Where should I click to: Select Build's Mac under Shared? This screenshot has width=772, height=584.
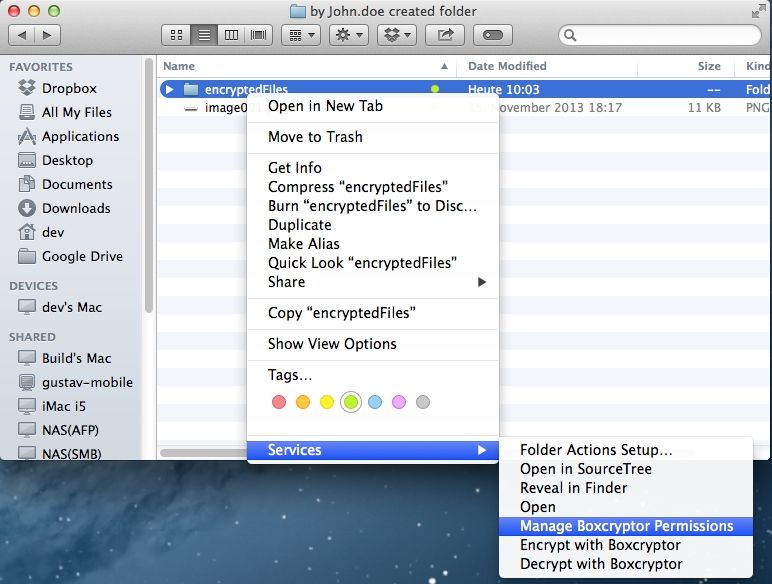click(64, 358)
